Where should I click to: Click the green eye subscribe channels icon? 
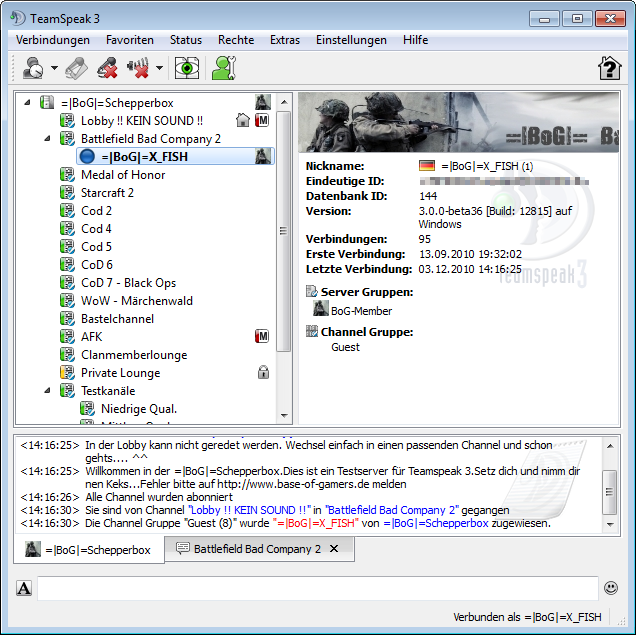click(186, 68)
